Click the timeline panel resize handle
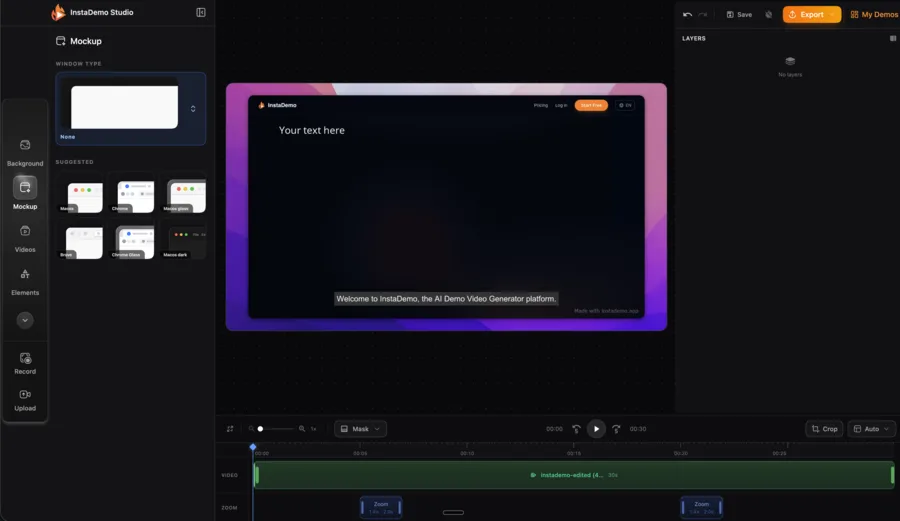Viewport: 900px width, 521px height. (x=453, y=512)
